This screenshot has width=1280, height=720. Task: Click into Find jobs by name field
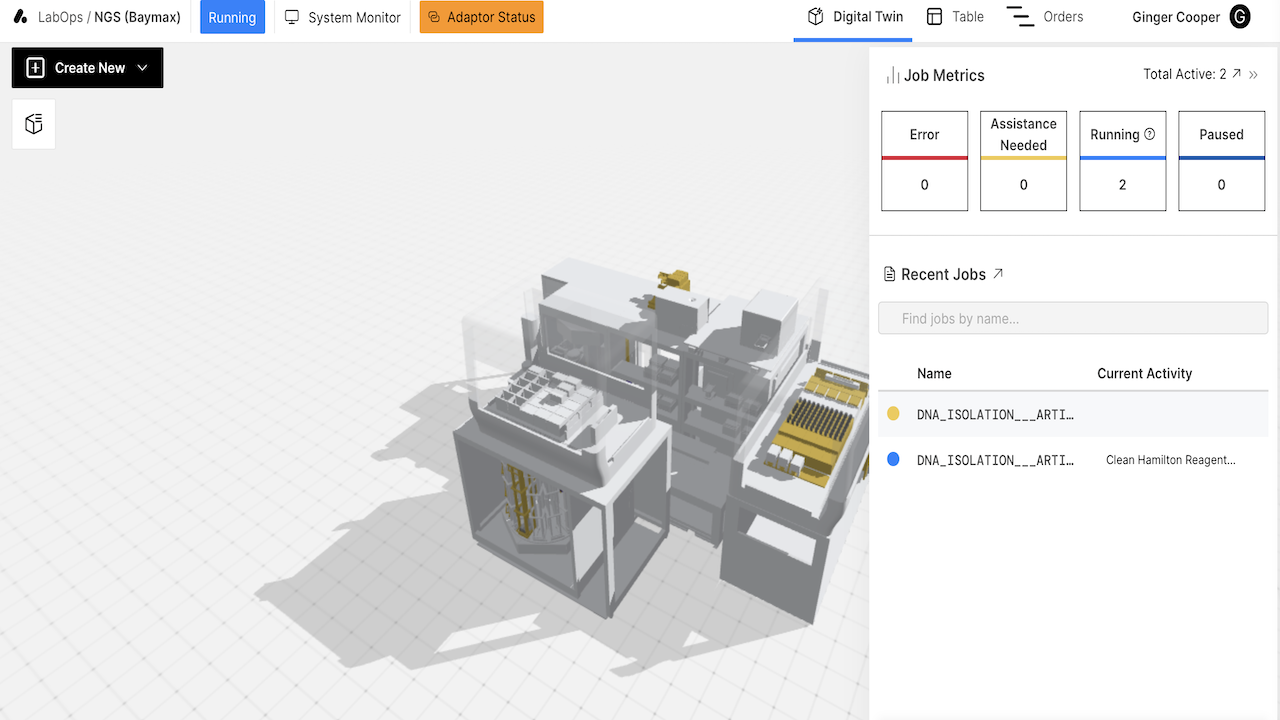click(1073, 318)
